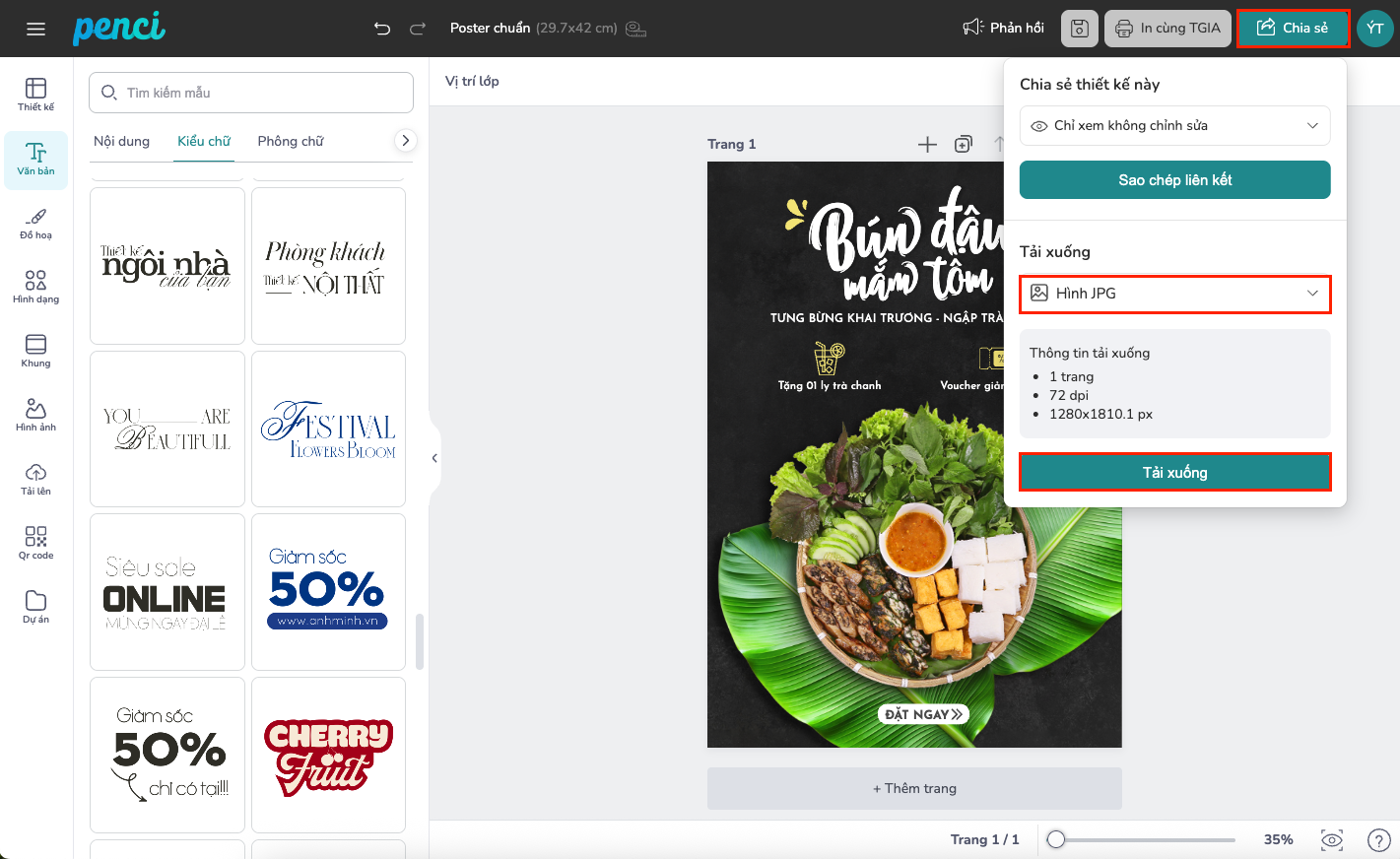Switch to the Phông chữ tab
Screen dimensions: 1400x859
(x=291, y=141)
